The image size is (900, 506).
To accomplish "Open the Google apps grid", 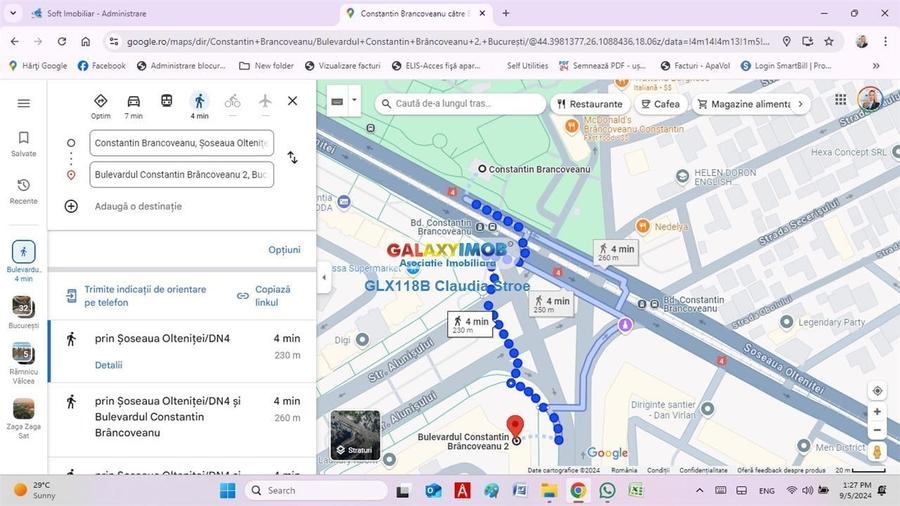I will point(840,100).
